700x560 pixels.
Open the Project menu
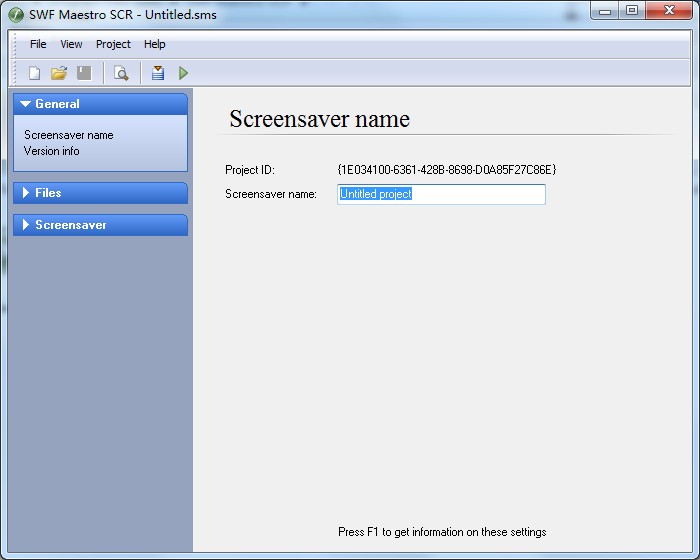tap(113, 44)
